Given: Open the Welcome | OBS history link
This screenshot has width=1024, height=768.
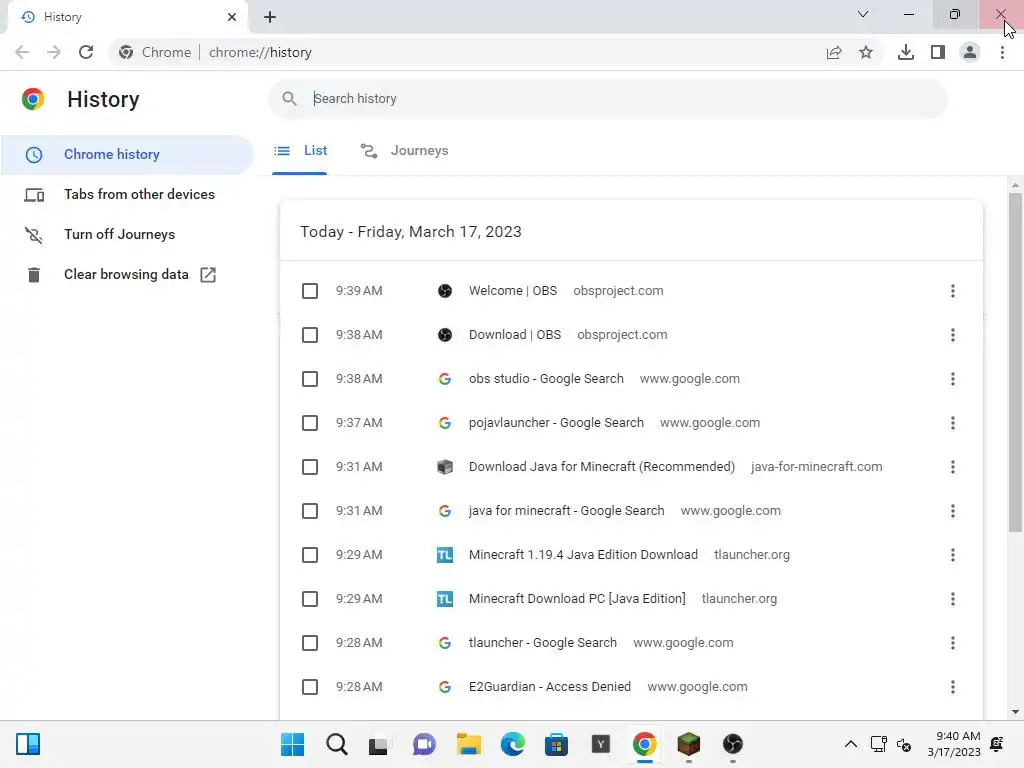Looking at the screenshot, I should click(513, 291).
